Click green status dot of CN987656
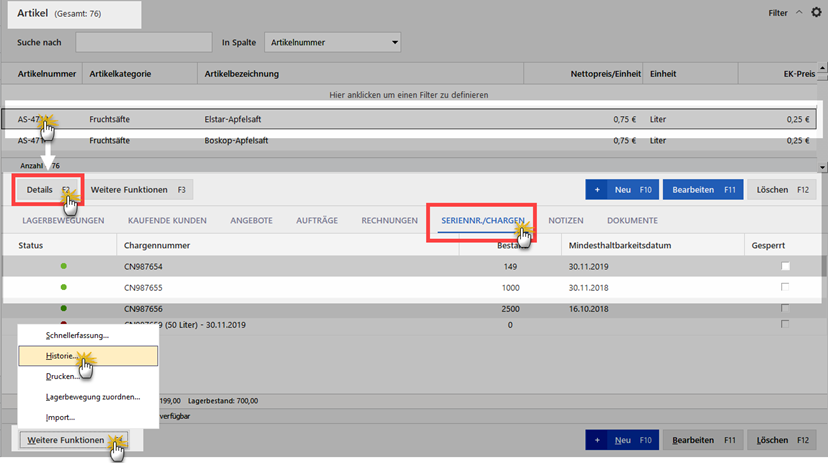The image size is (828, 463). (x=63, y=308)
